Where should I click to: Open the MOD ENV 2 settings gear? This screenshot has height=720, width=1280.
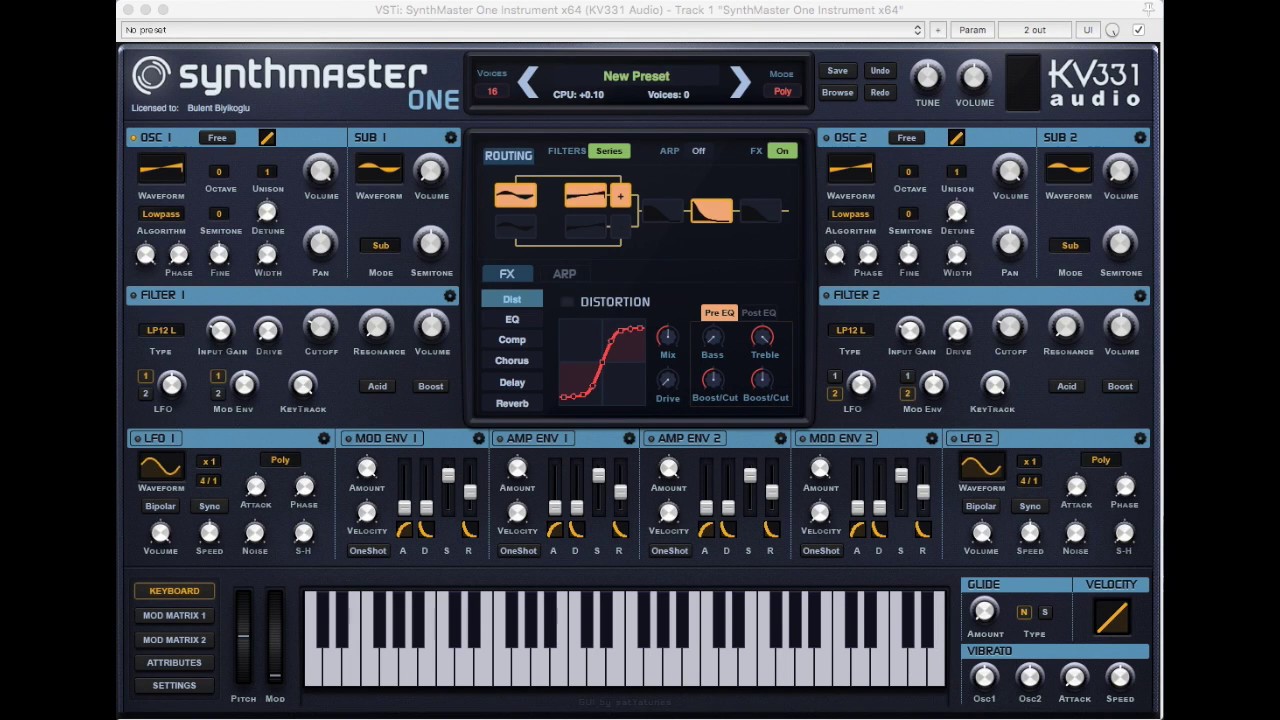point(932,438)
